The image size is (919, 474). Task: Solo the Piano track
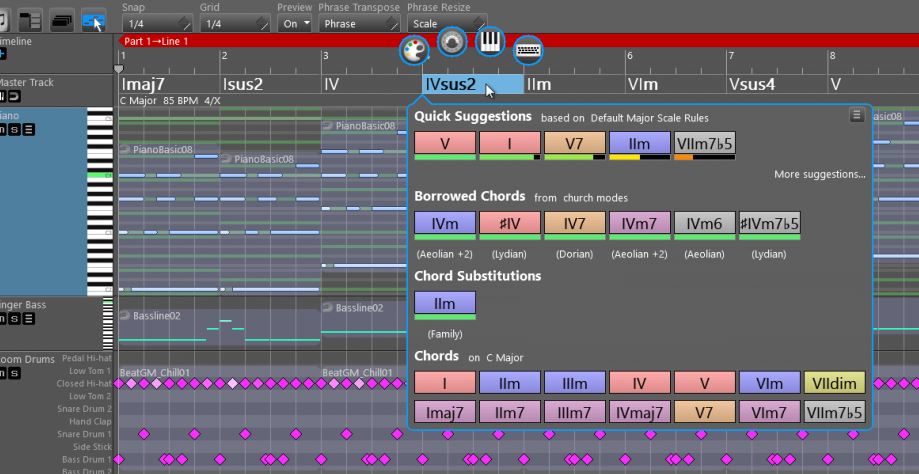[15, 129]
